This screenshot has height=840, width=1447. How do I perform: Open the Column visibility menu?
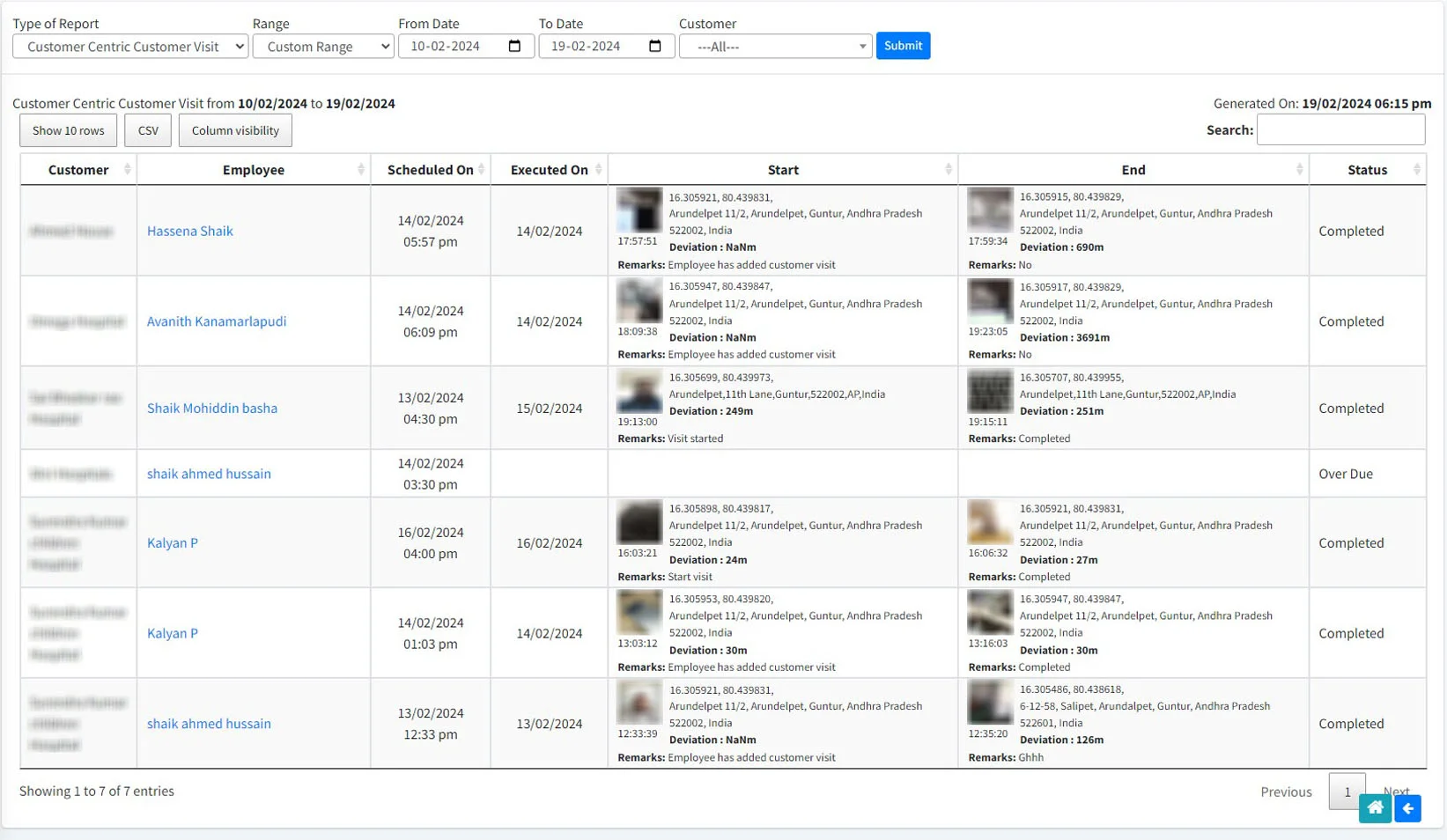coord(235,130)
